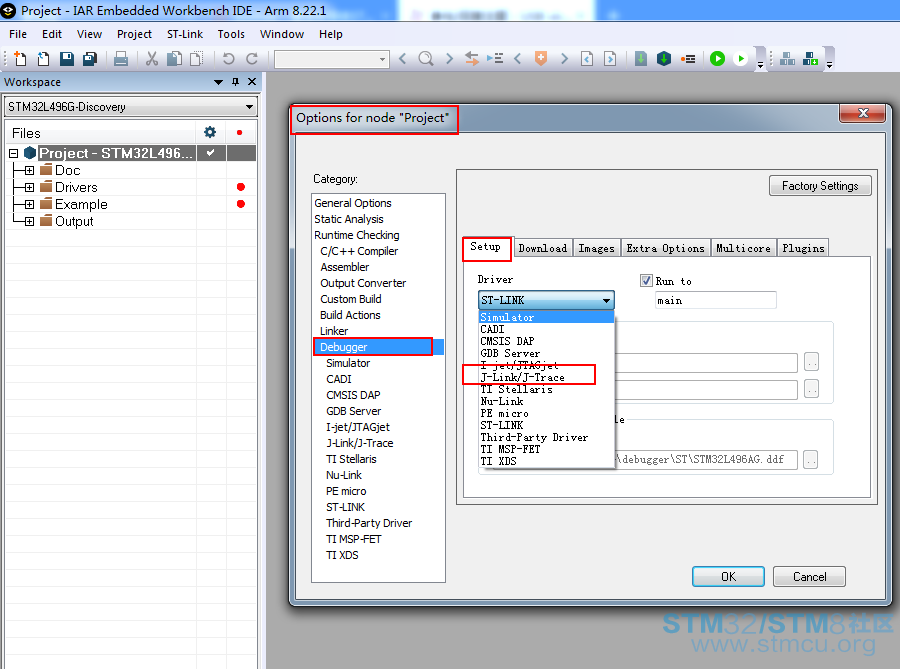Collapse the Project - STM32L496 root node
The image size is (900, 669).
(14, 153)
